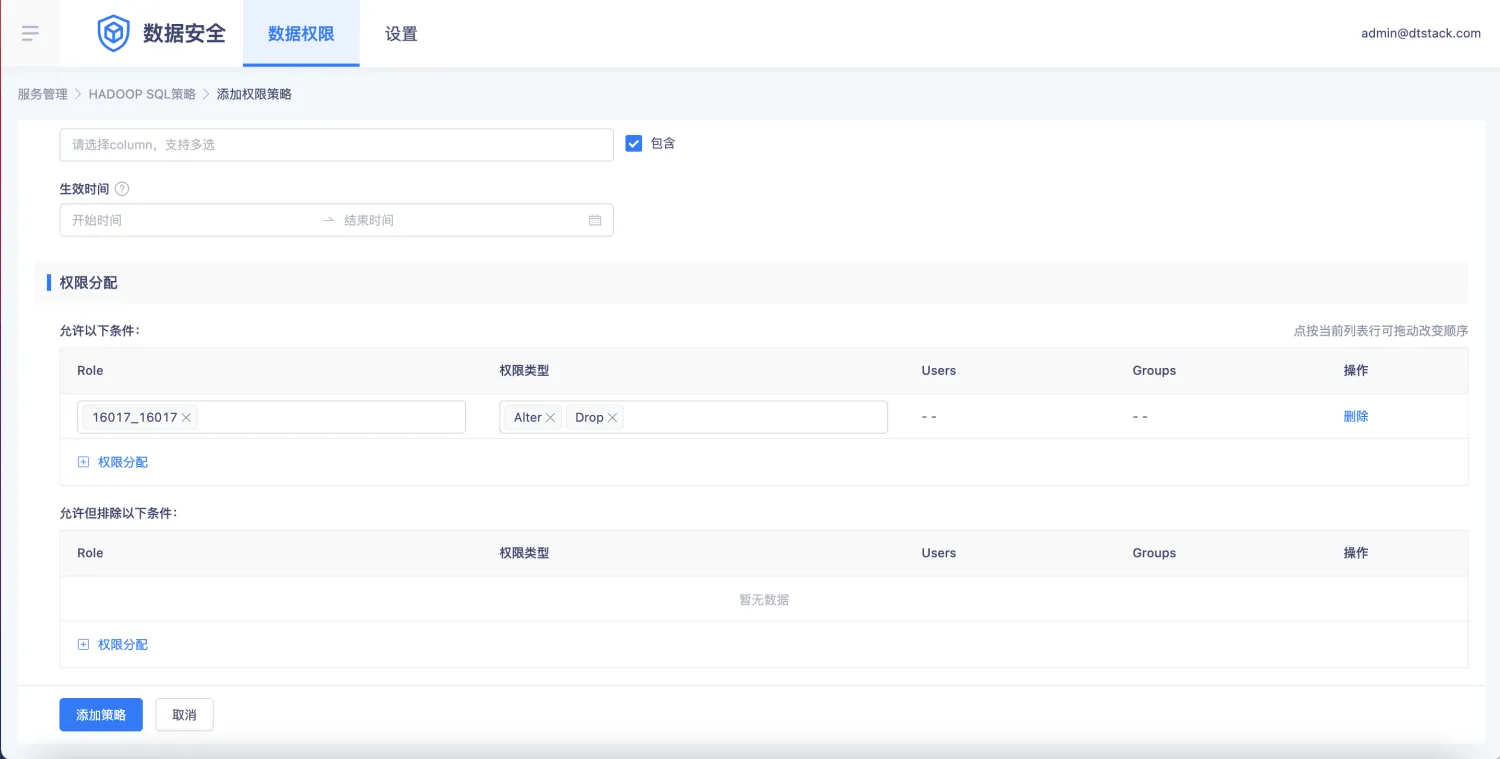Screen dimensions: 1500x759
Task: Click the 生效时间 help question icon
Action: (x=122, y=189)
